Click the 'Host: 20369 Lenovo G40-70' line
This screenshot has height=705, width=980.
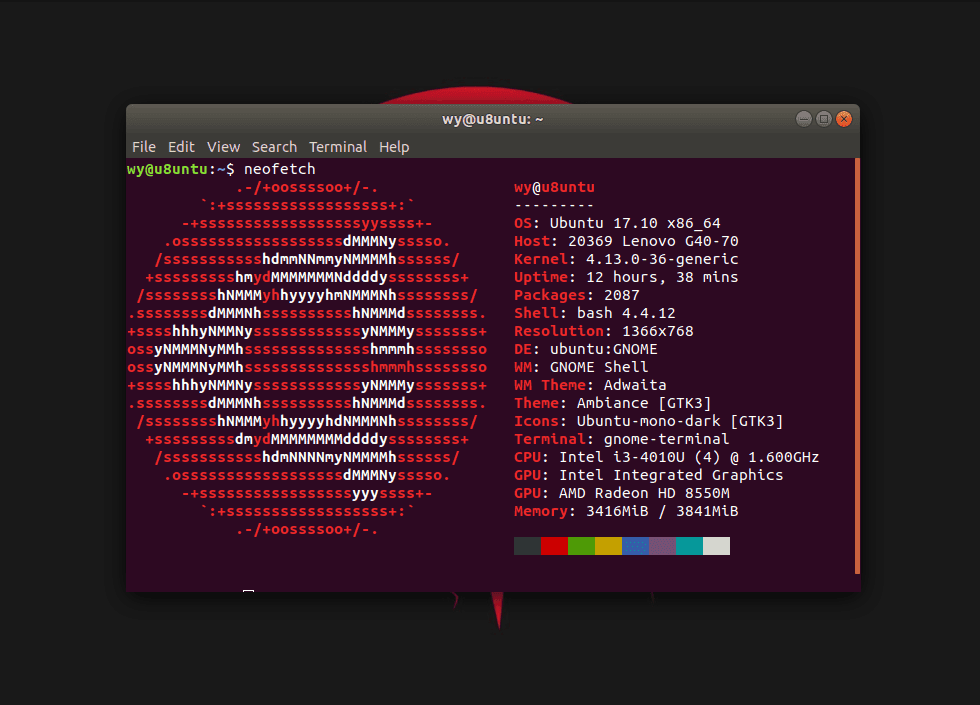pyautogui.click(x=626, y=241)
